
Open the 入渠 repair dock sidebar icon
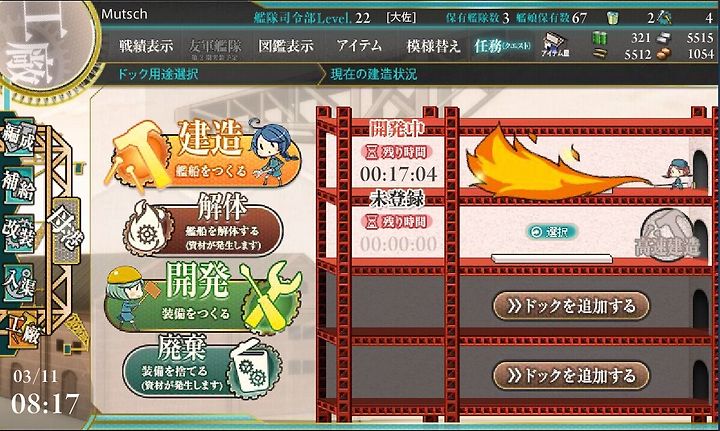point(19,283)
